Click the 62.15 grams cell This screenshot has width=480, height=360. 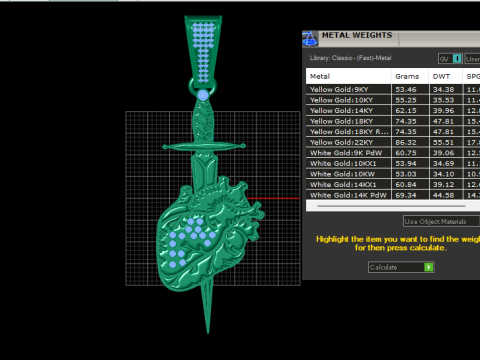tap(410, 110)
